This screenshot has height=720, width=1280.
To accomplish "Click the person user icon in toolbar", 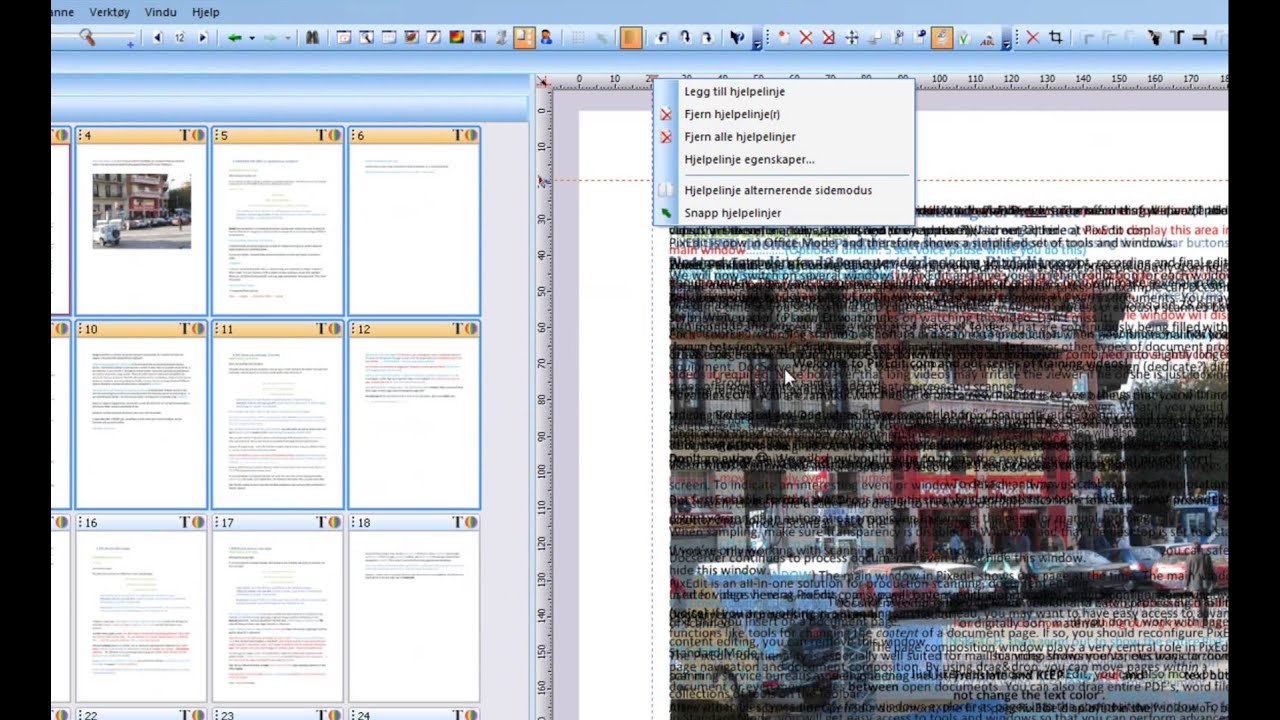I will (546, 37).
